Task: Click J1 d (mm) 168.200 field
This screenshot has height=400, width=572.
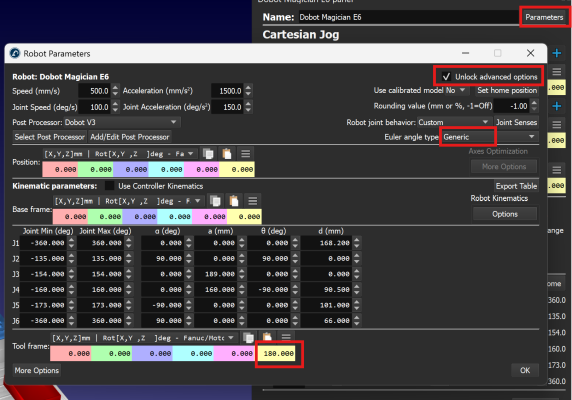Action: tap(327, 243)
